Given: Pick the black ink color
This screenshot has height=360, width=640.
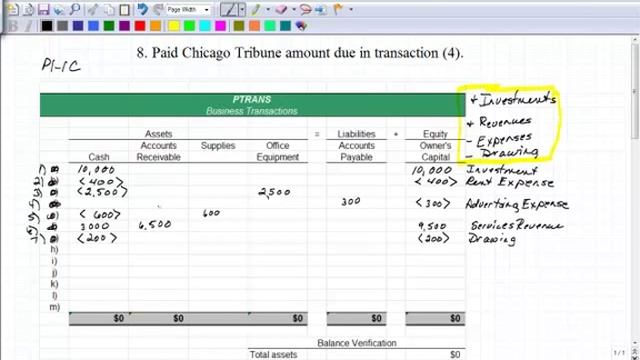Looking at the screenshot, I should click(47, 26).
